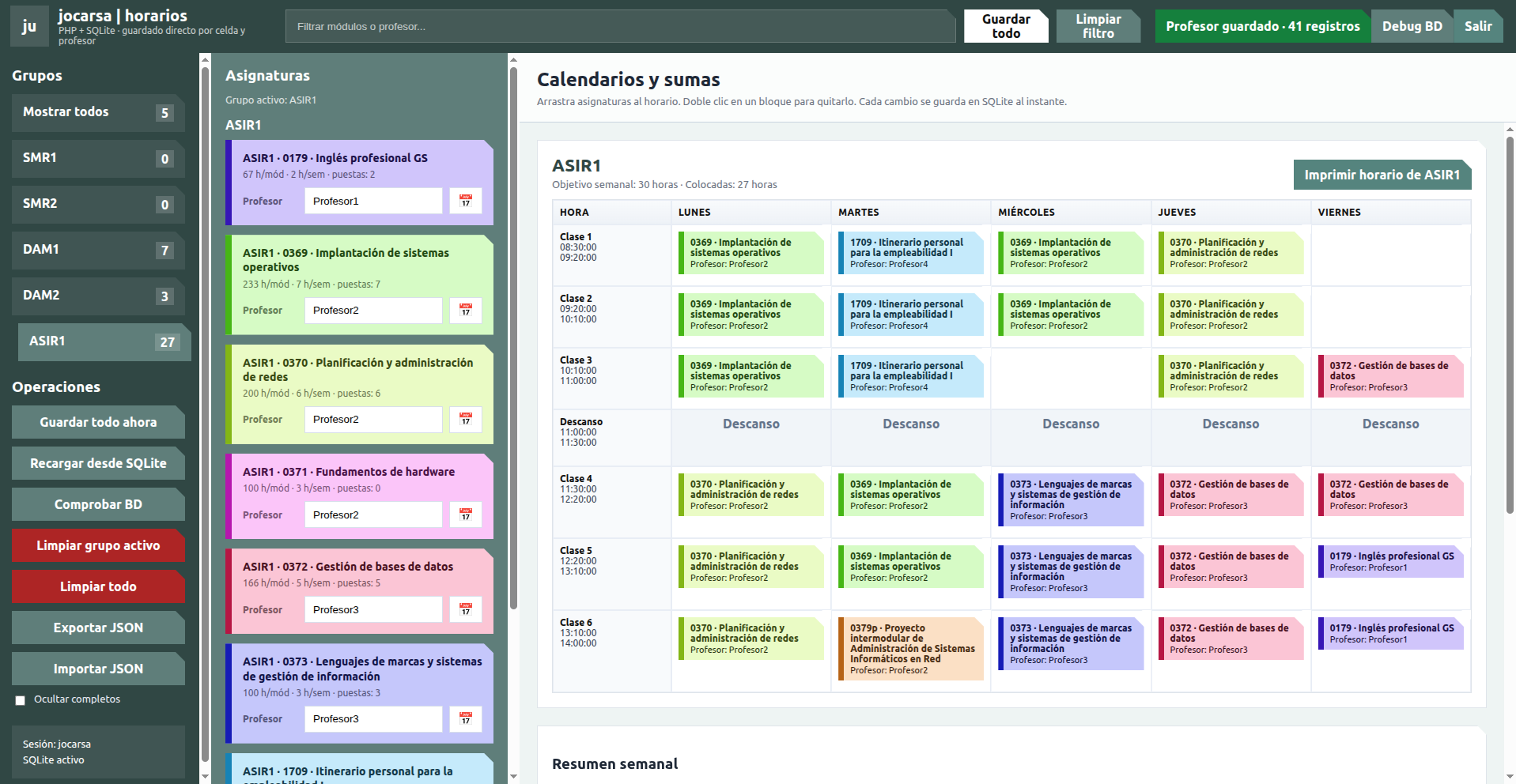Select Lunes Clase 1 Implantación de sistemas block
Viewport: 1516px width, 784px height.
tap(751, 253)
